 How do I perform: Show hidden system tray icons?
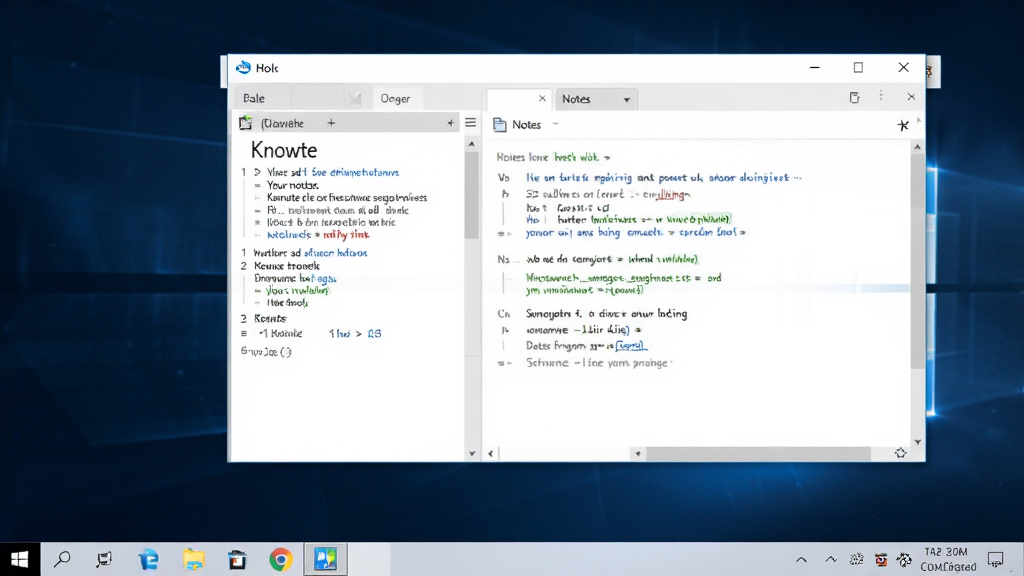pyautogui.click(x=801, y=560)
